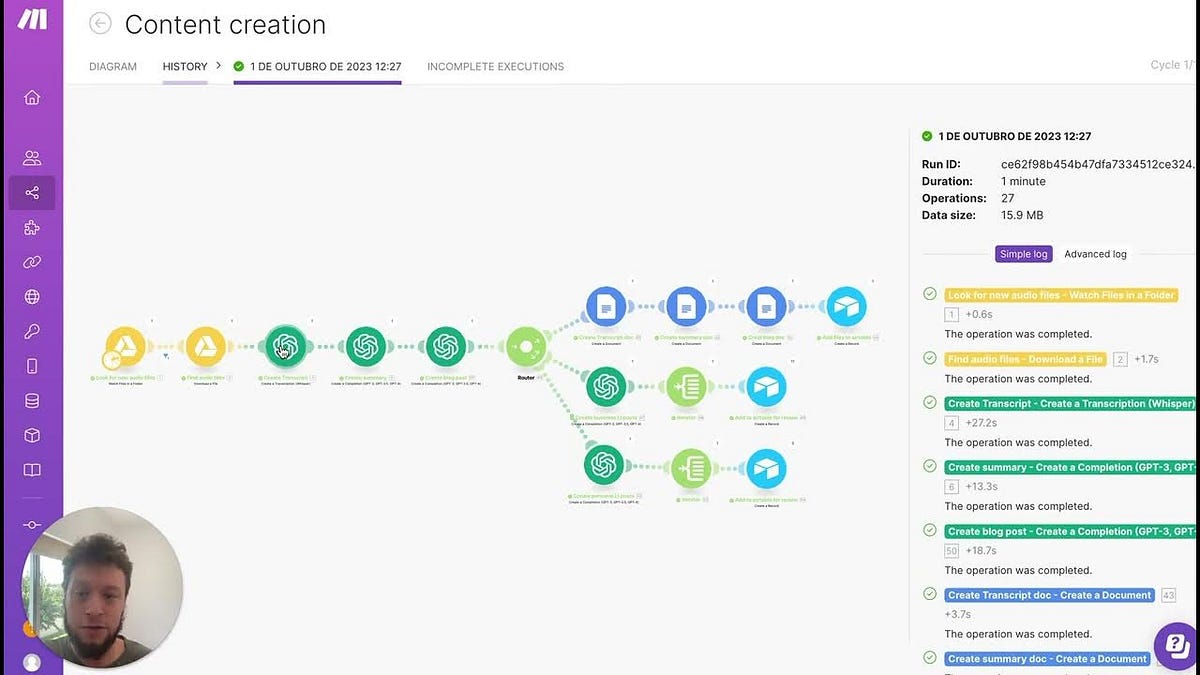This screenshot has height=675, width=1200.
Task: Open the Google Drive Download a File module
Action: tap(205, 345)
